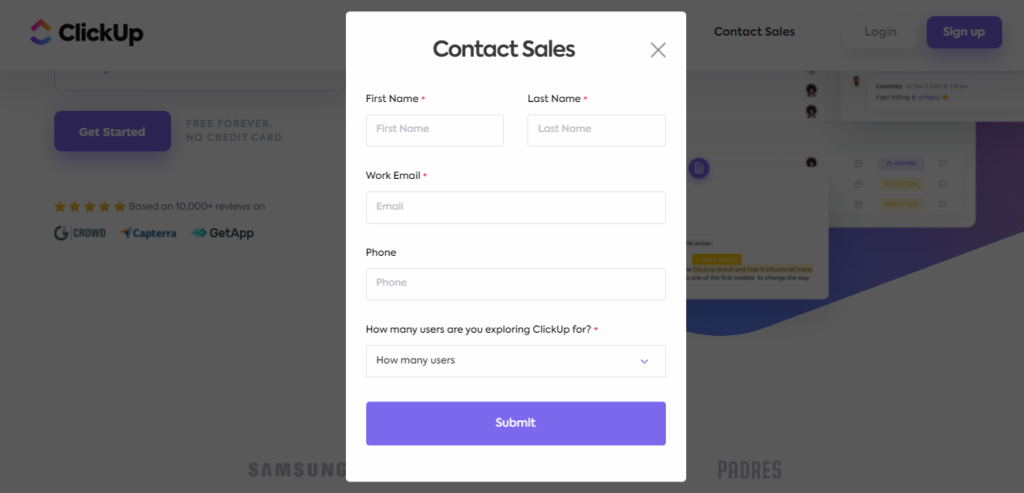Click the five-star rating icons
Screen dimensions: 1024x493
89,206
